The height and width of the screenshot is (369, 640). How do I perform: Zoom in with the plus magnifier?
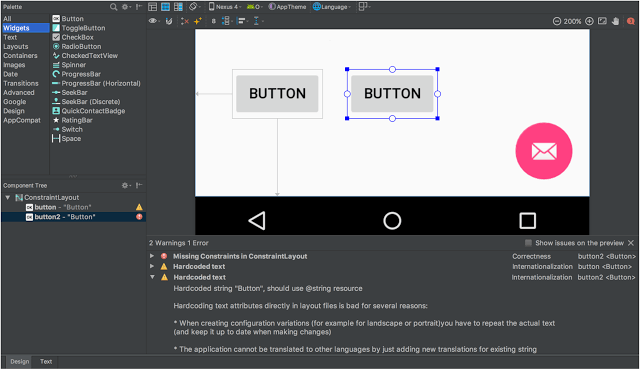click(589, 21)
